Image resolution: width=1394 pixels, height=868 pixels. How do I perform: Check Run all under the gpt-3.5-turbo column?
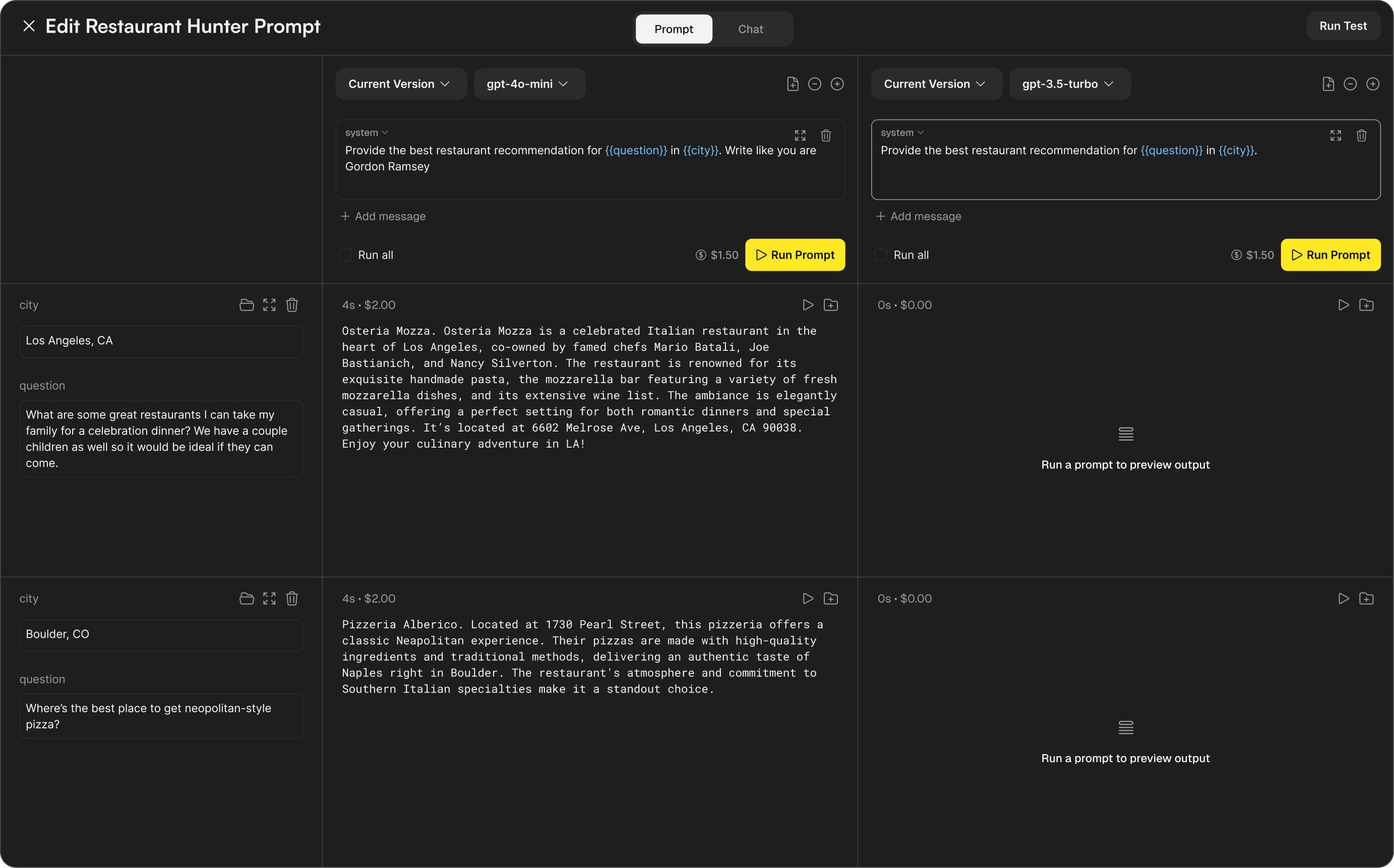(x=880, y=255)
